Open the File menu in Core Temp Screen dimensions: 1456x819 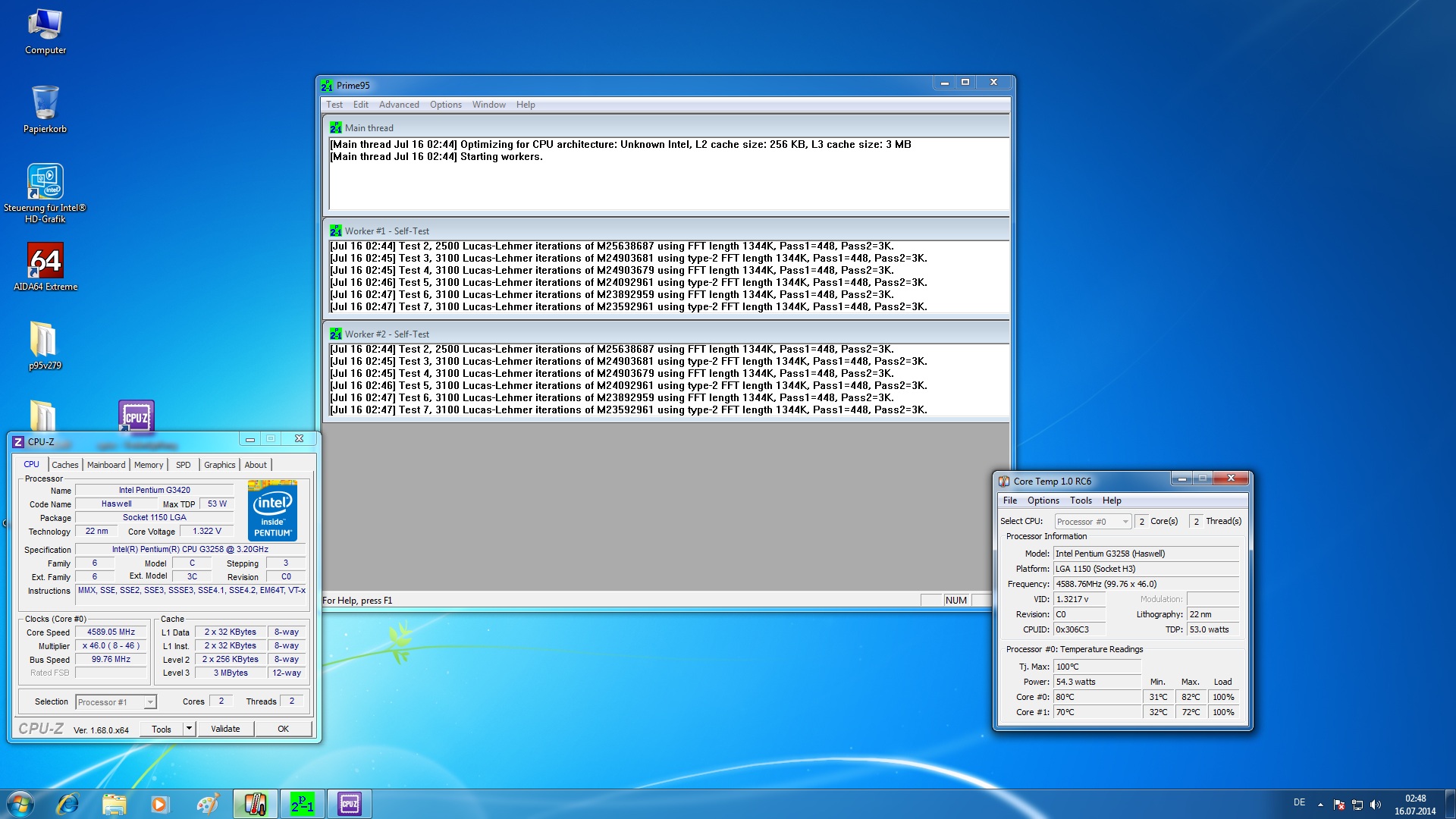coord(1010,500)
